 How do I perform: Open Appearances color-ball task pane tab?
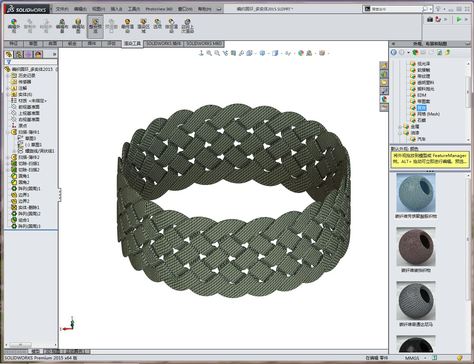384,99
